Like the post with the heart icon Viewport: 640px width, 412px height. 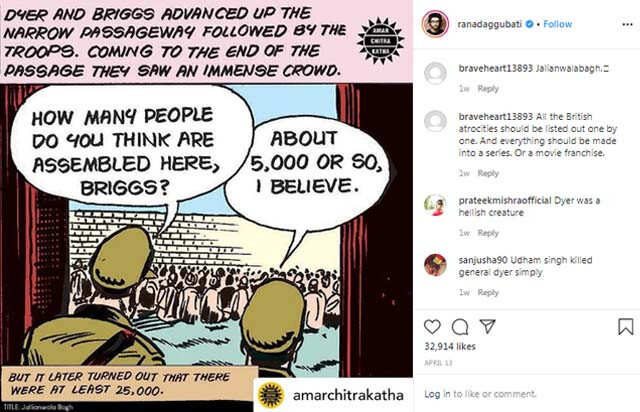pyautogui.click(x=432, y=327)
